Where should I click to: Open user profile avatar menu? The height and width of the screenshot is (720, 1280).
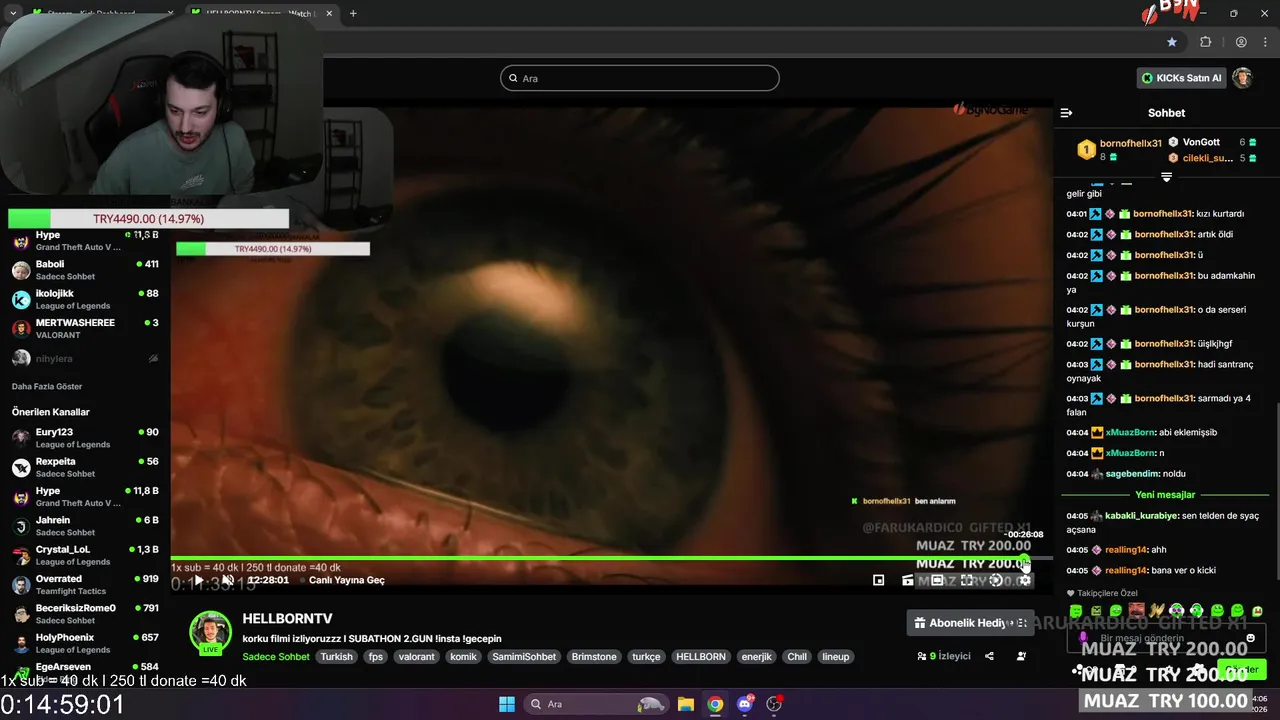1243,78
